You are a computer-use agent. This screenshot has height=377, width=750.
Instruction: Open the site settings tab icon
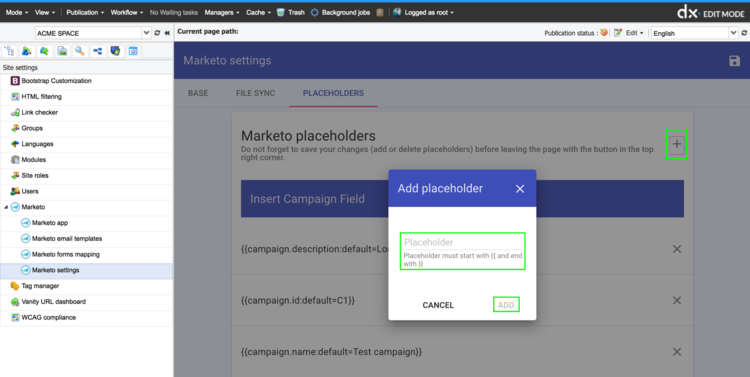133,51
